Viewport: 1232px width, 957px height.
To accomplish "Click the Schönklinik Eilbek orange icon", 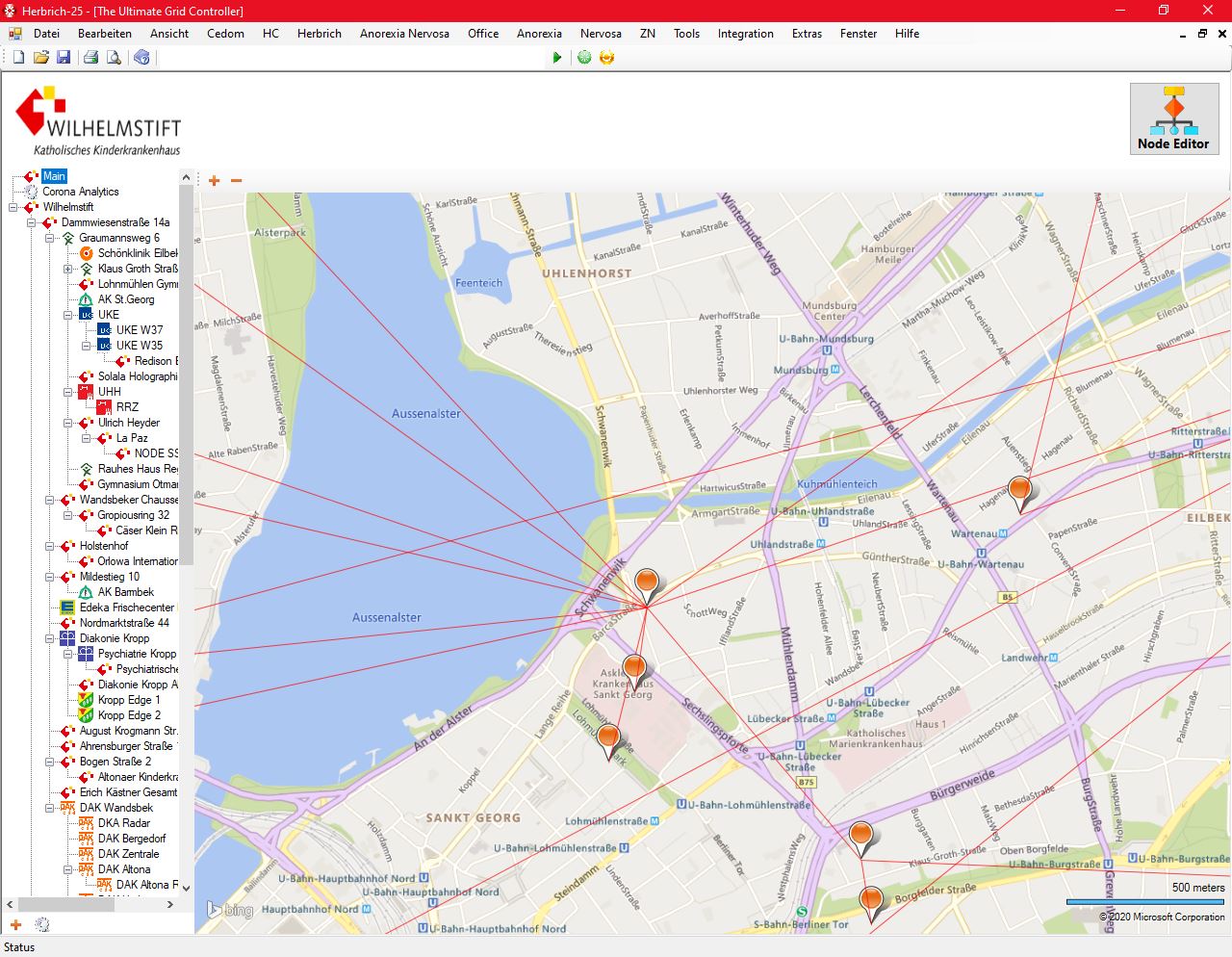I will (86, 253).
